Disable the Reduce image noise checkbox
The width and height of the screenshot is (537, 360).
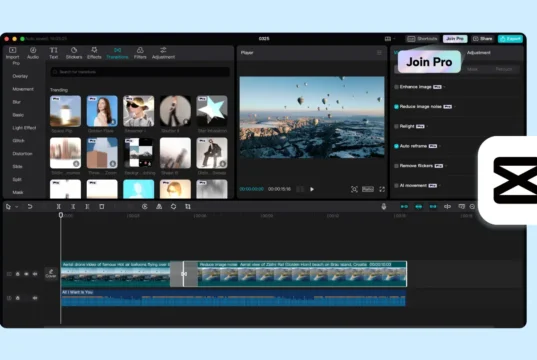[396, 107]
